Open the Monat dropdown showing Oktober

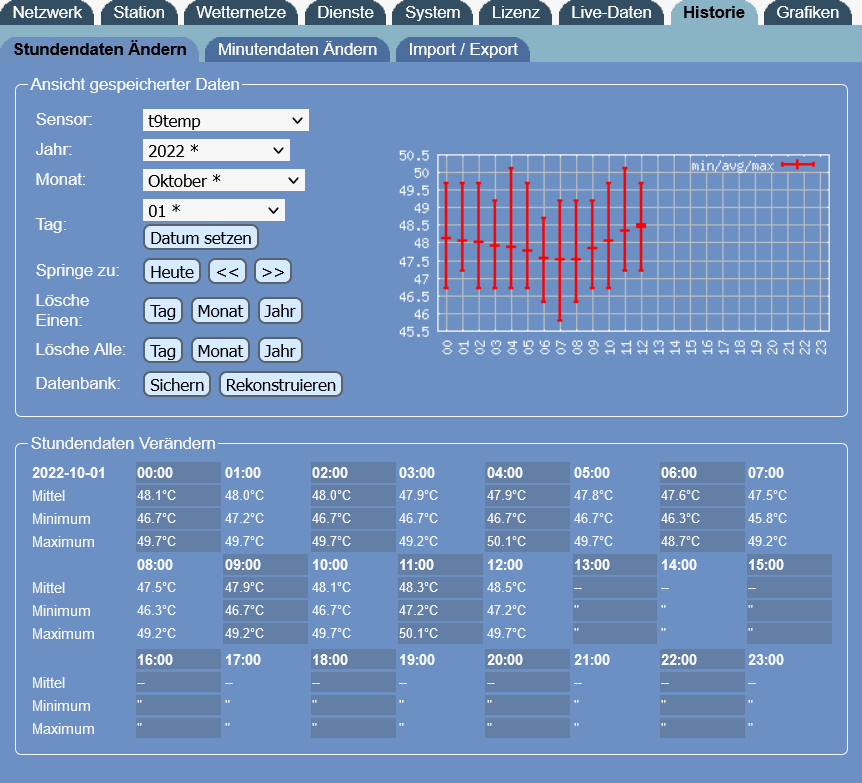point(223,181)
